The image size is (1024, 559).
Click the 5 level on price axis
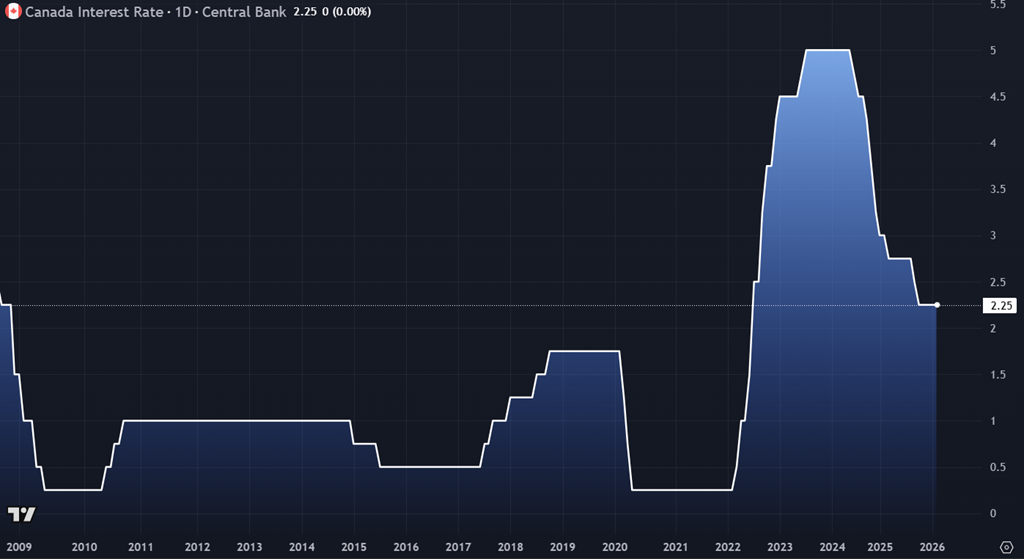pyautogui.click(x=993, y=50)
